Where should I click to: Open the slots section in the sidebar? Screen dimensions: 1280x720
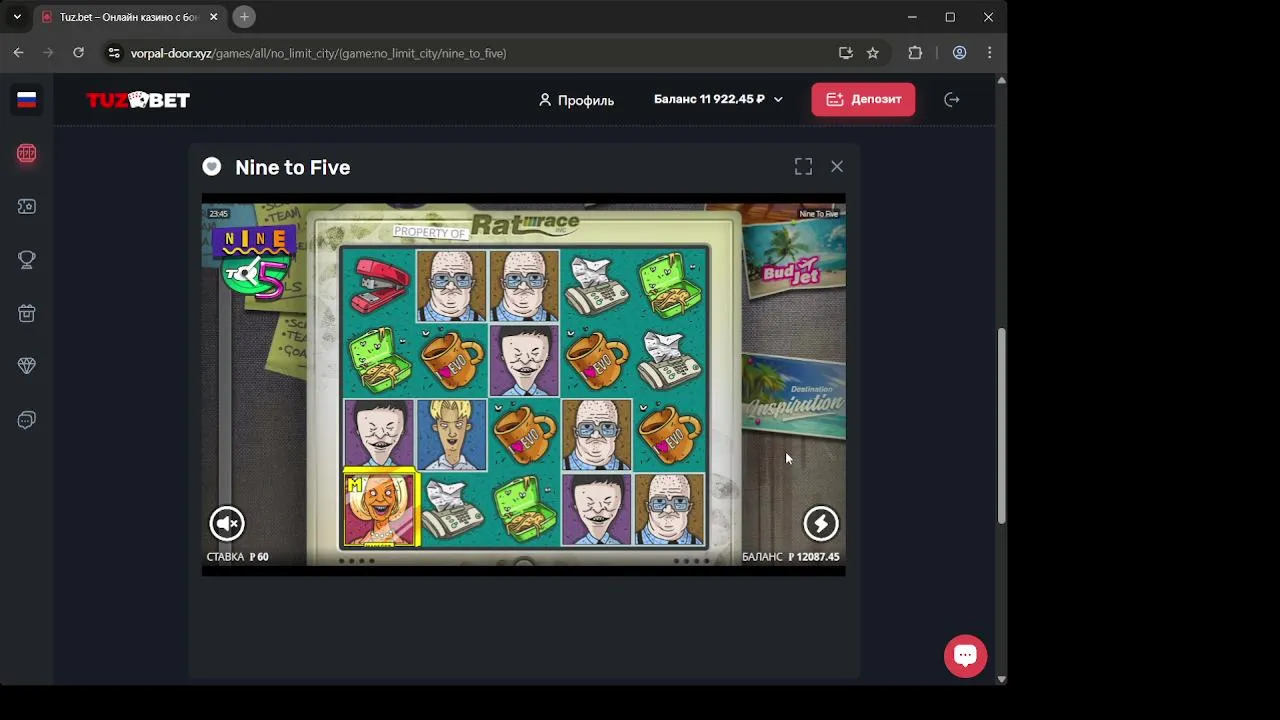point(27,153)
